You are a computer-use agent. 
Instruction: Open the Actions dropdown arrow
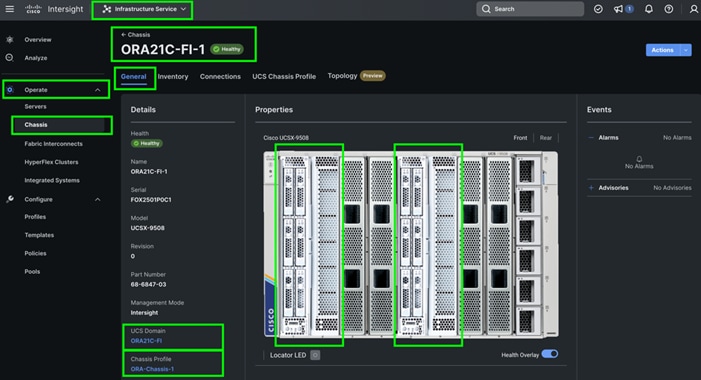point(686,50)
